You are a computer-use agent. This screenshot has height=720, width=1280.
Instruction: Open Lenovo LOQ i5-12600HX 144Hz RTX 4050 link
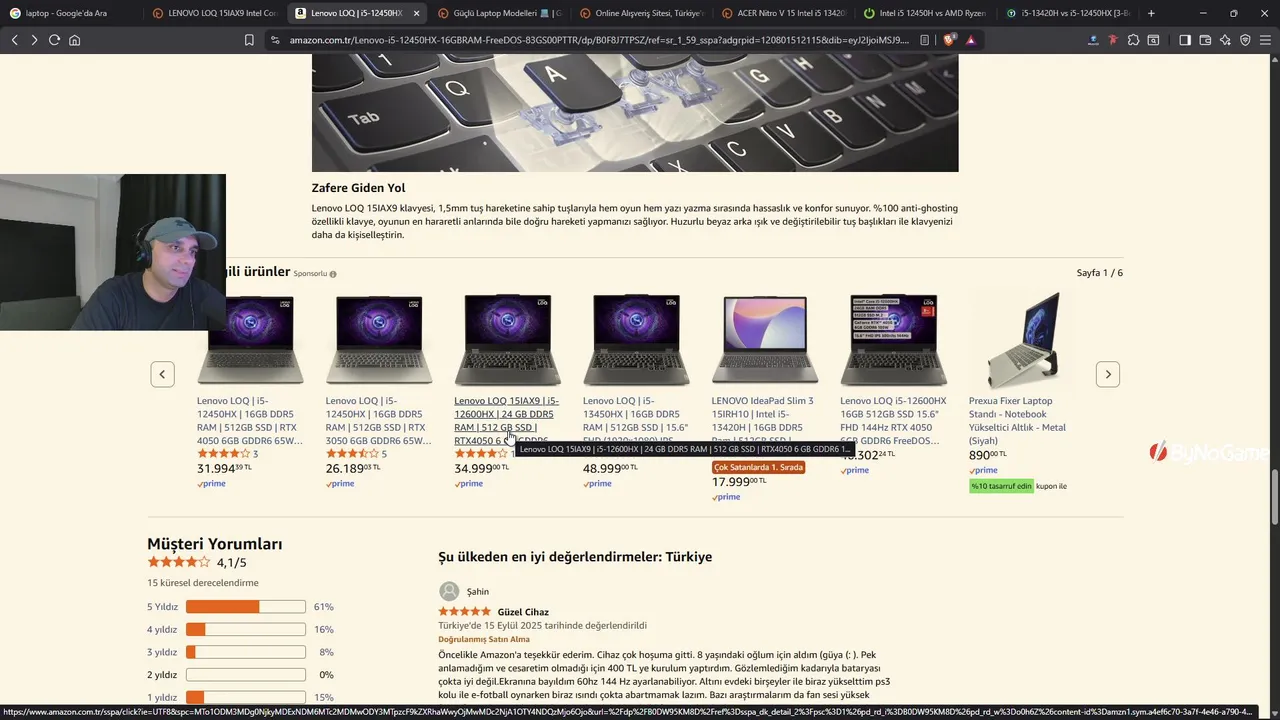(893, 420)
